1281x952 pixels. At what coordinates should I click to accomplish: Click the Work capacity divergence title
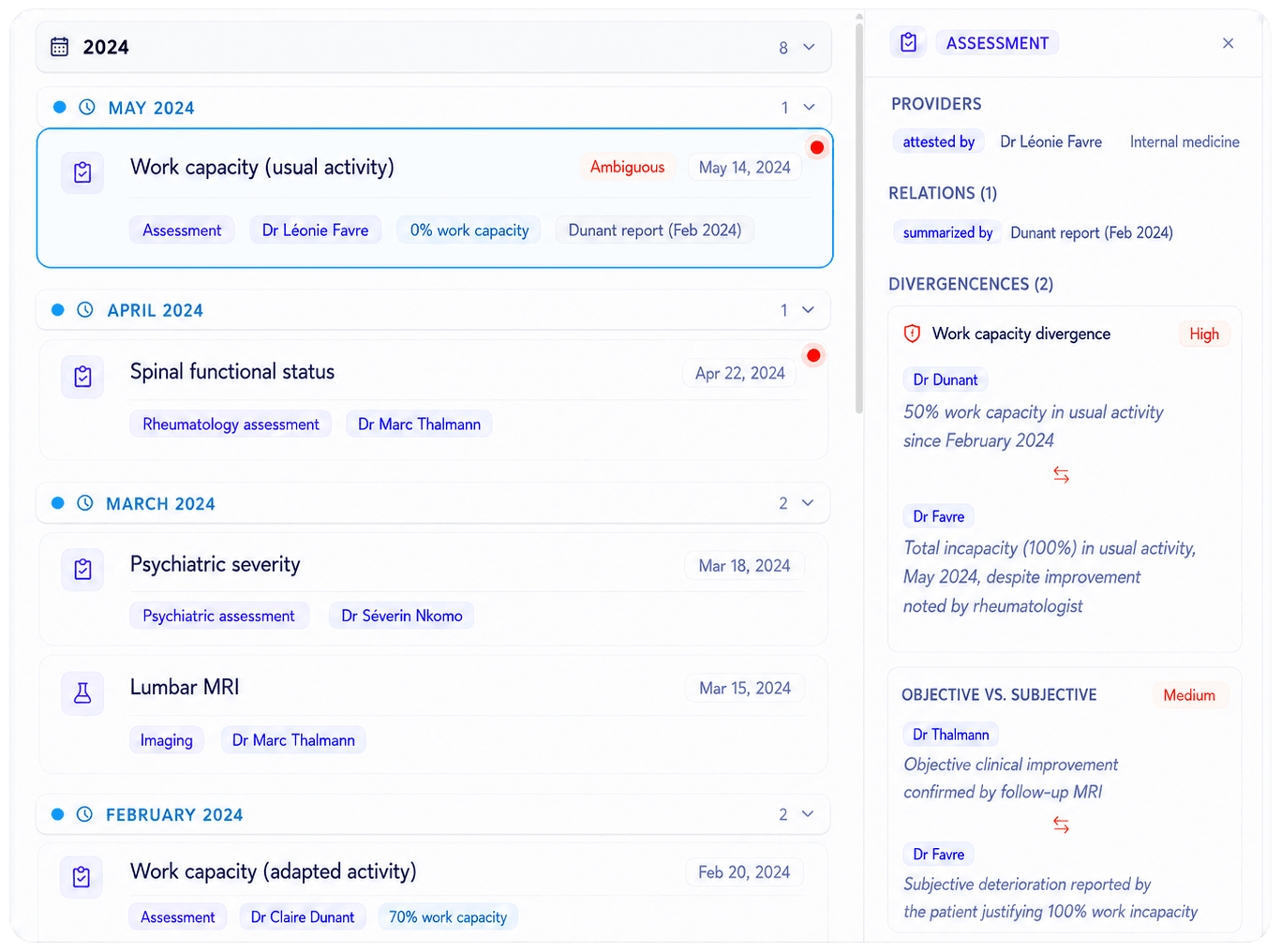(x=1021, y=334)
